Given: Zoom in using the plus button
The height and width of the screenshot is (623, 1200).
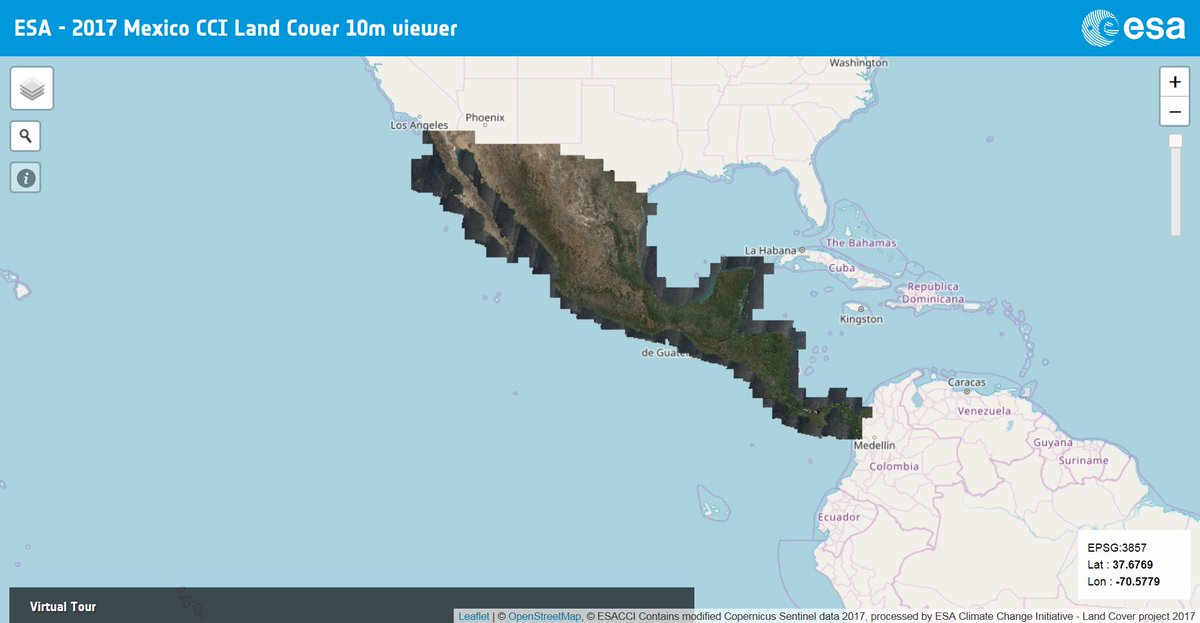Looking at the screenshot, I should (1174, 81).
